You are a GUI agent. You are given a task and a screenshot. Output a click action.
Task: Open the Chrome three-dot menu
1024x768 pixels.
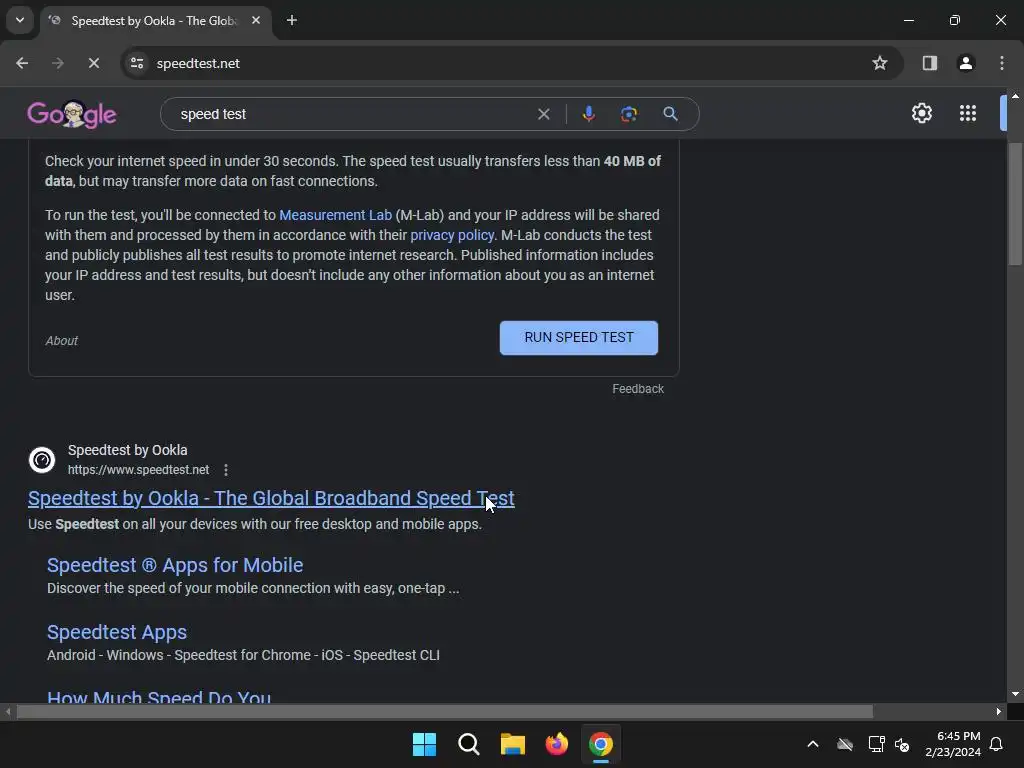tap(1001, 63)
